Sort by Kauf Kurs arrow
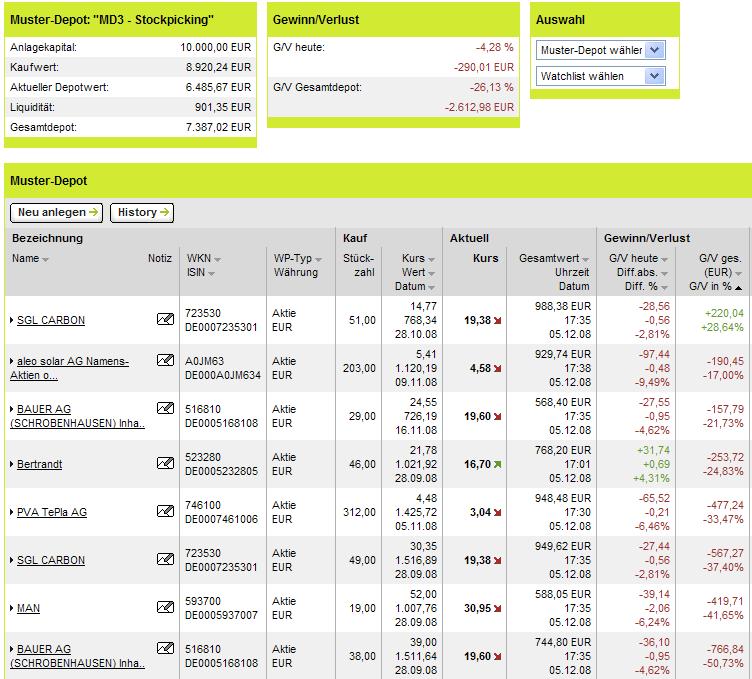Viewport: 752px width, 679px height. [x=431, y=259]
